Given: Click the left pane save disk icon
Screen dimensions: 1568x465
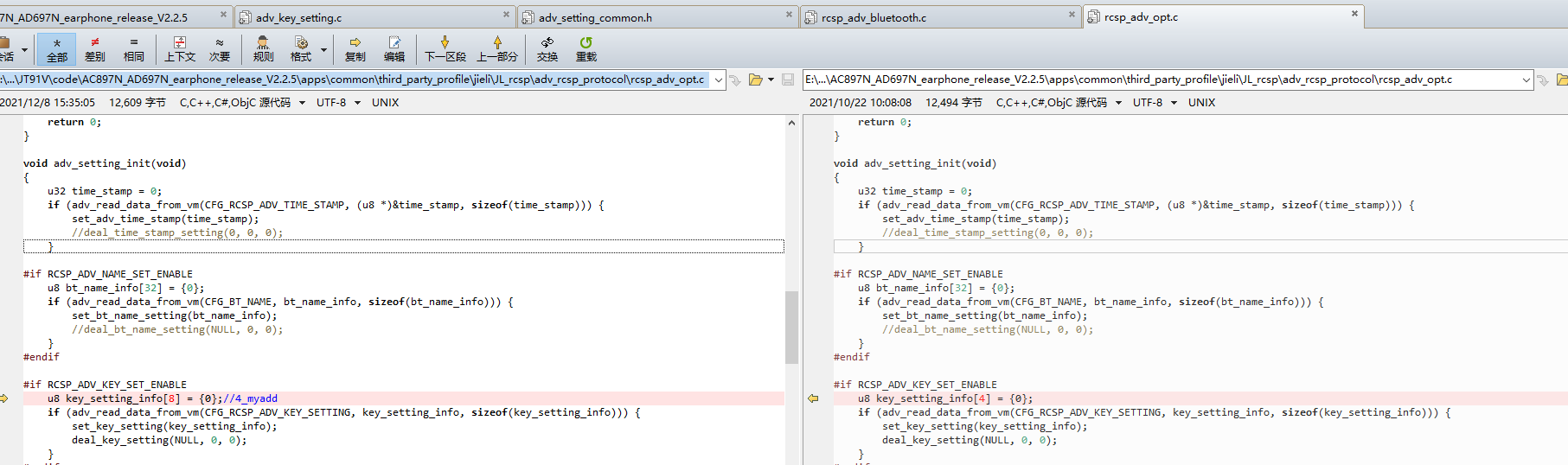Looking at the screenshot, I should [x=788, y=80].
